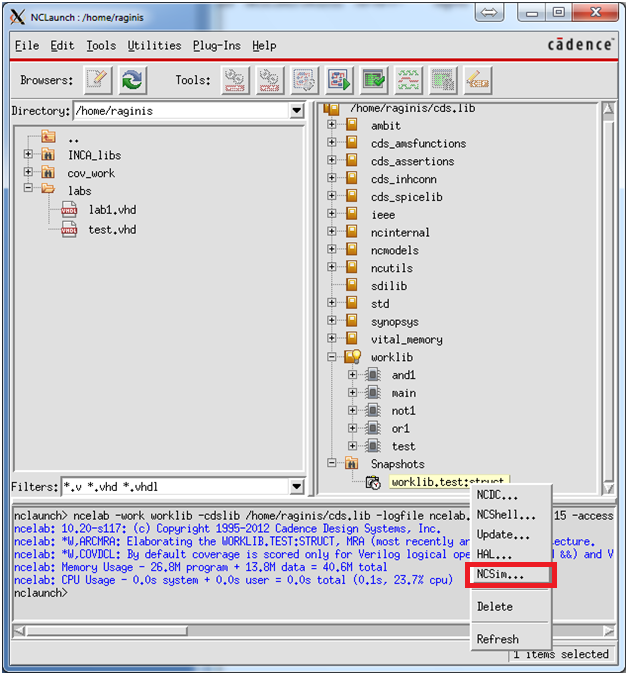Viewport: 628px width, 675px height.
Task: Click the main design unit chip icon
Action: coord(372,393)
